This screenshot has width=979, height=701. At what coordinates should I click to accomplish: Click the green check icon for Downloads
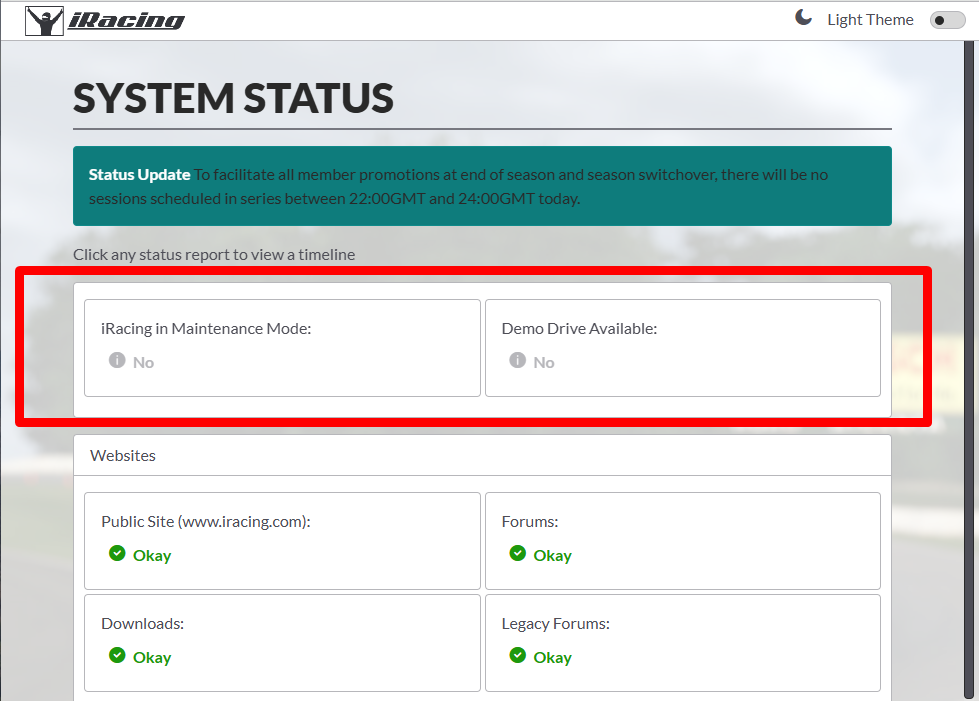(x=117, y=655)
